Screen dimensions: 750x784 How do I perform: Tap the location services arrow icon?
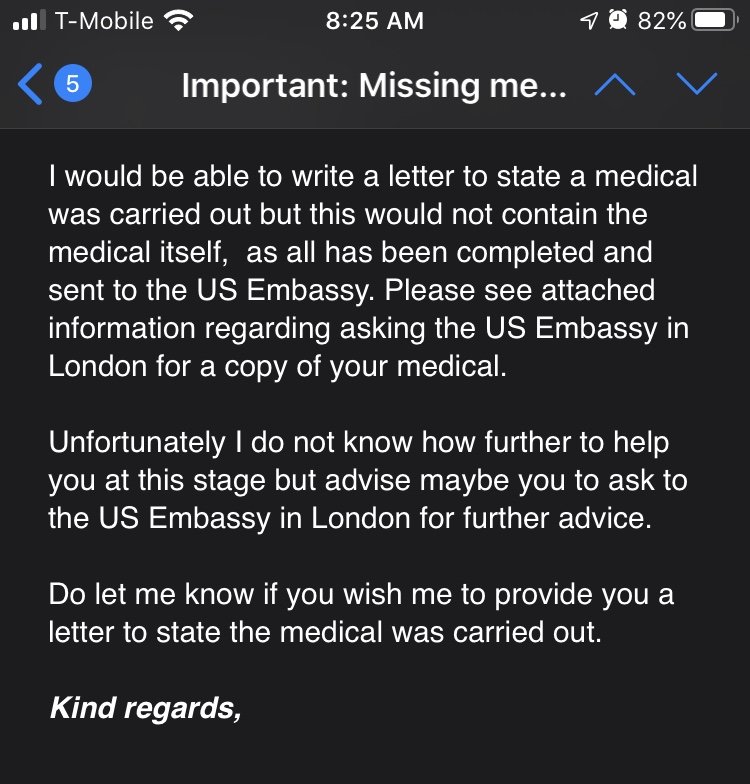coord(589,21)
